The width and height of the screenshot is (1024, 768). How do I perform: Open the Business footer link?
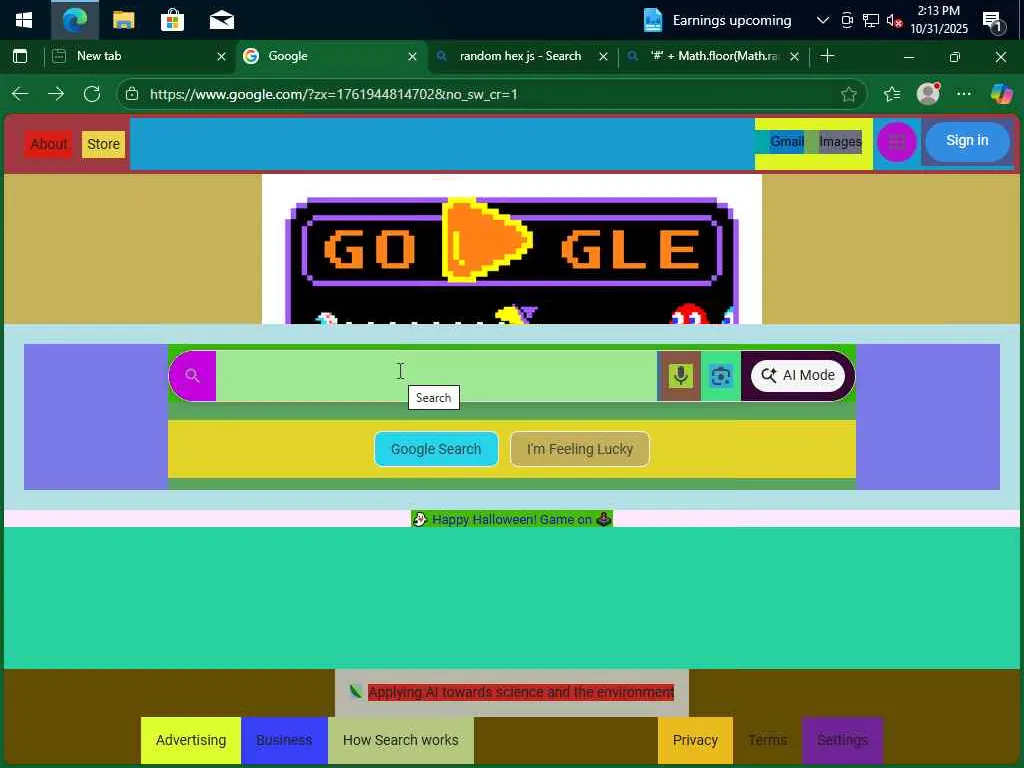tap(284, 741)
